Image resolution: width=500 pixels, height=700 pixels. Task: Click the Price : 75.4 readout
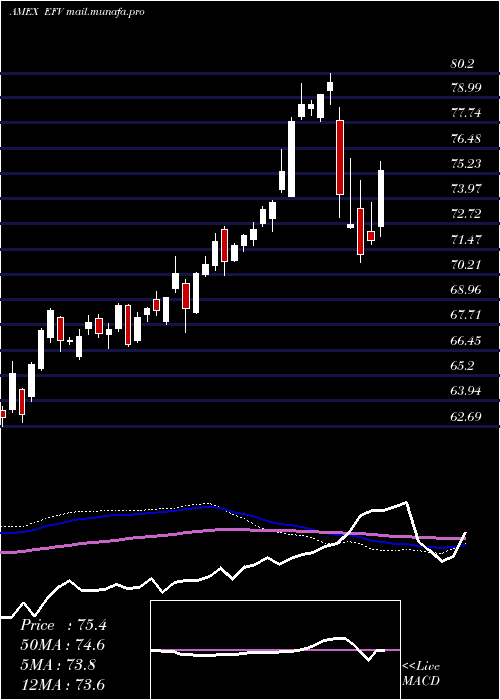tap(63, 625)
